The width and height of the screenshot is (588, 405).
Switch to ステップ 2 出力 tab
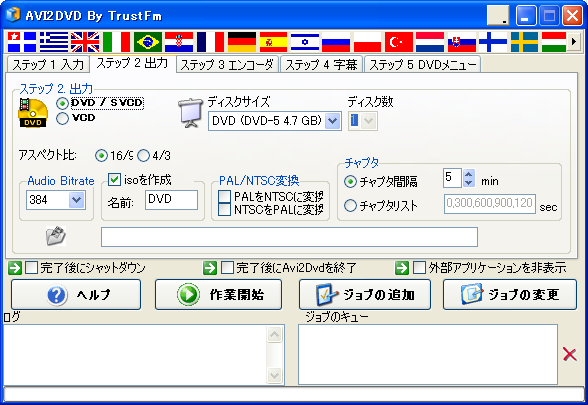click(132, 63)
